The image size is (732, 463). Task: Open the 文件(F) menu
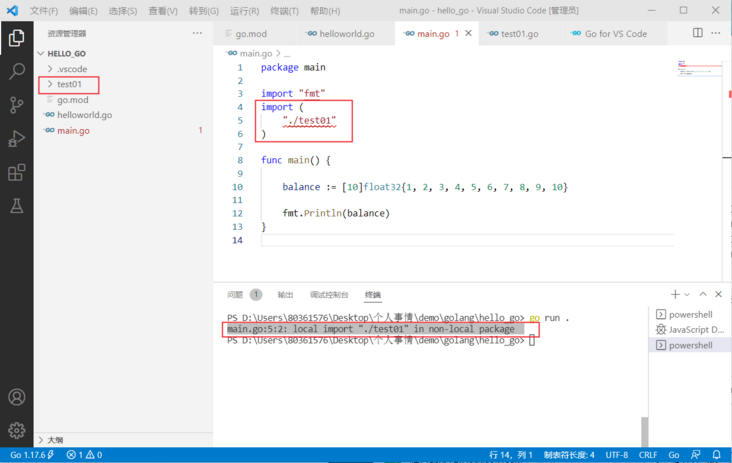(44, 11)
